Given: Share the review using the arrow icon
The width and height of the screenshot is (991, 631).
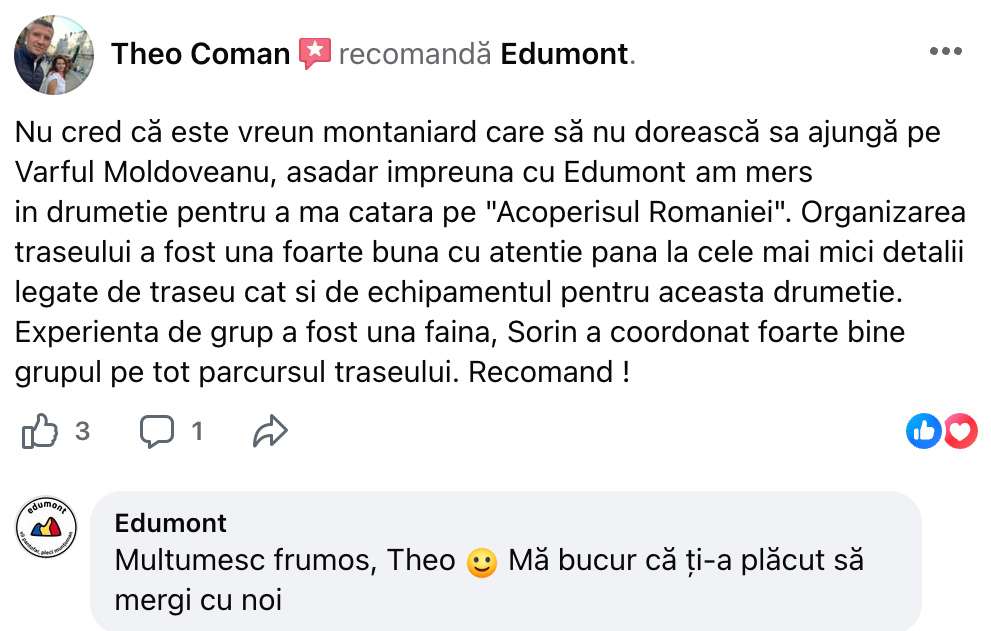Looking at the screenshot, I should click(270, 431).
